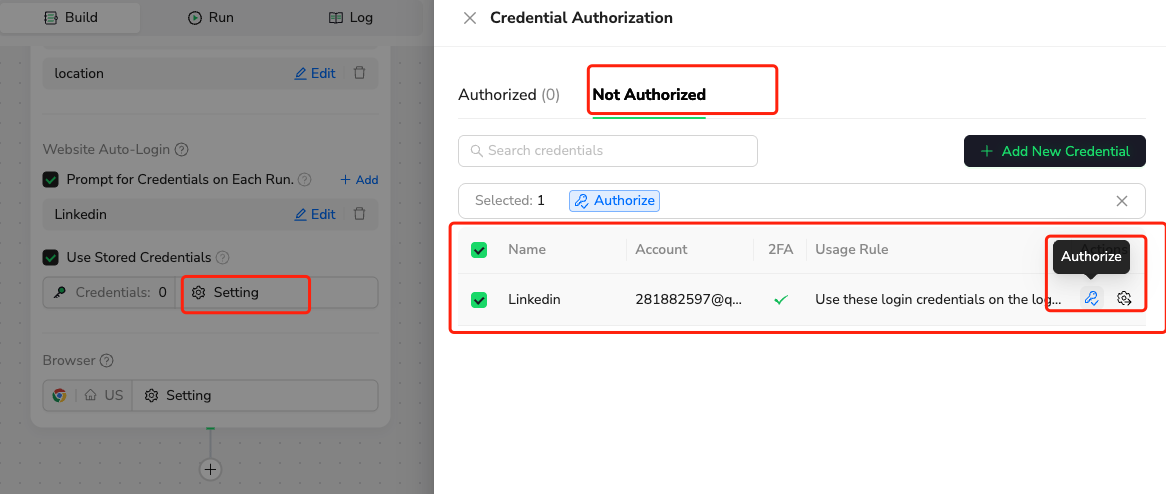Click the Authorize key icon in Linkedin row
Screen dimensions: 1166x494
(1091, 298)
